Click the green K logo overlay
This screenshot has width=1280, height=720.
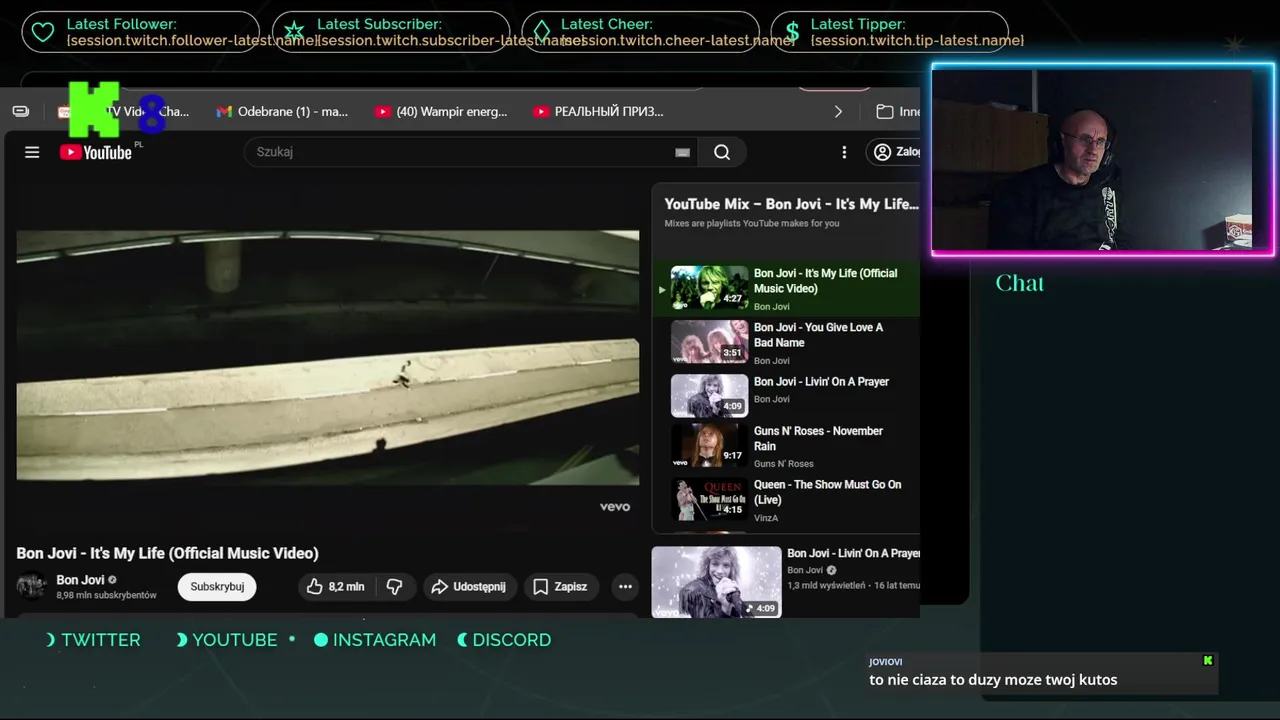95,110
